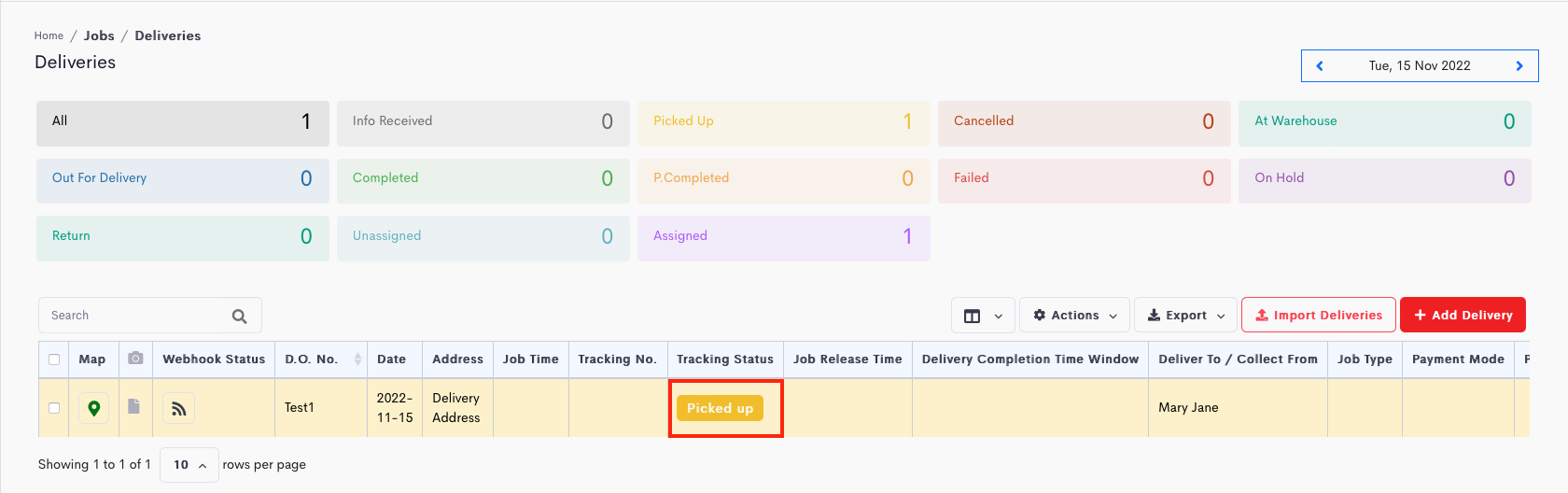Click the search magnifier icon
Screen dimensions: 1568x493
tap(239, 317)
